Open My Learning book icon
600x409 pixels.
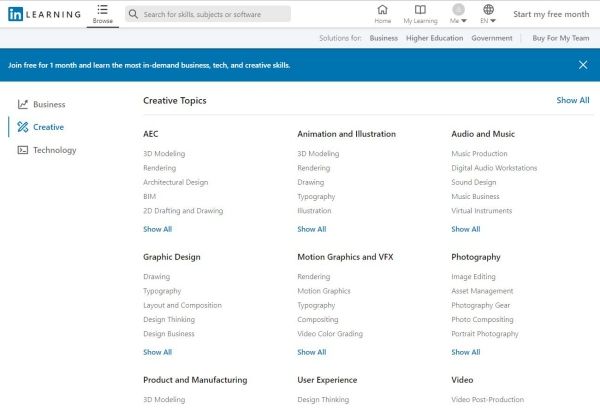tap(420, 10)
